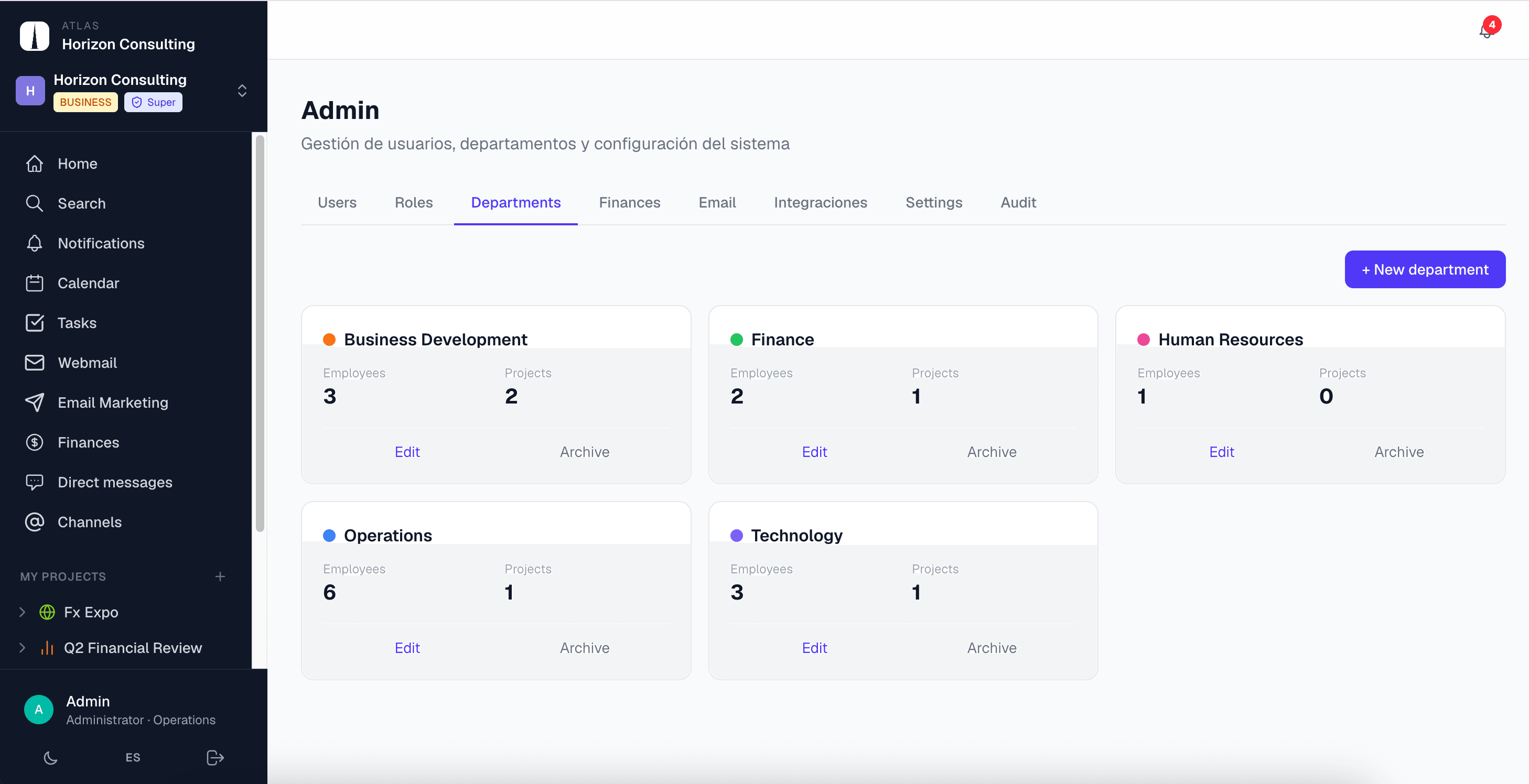This screenshot has height=784, width=1529.
Task: Click the MY PROJECTS section label
Action: [x=63, y=576]
